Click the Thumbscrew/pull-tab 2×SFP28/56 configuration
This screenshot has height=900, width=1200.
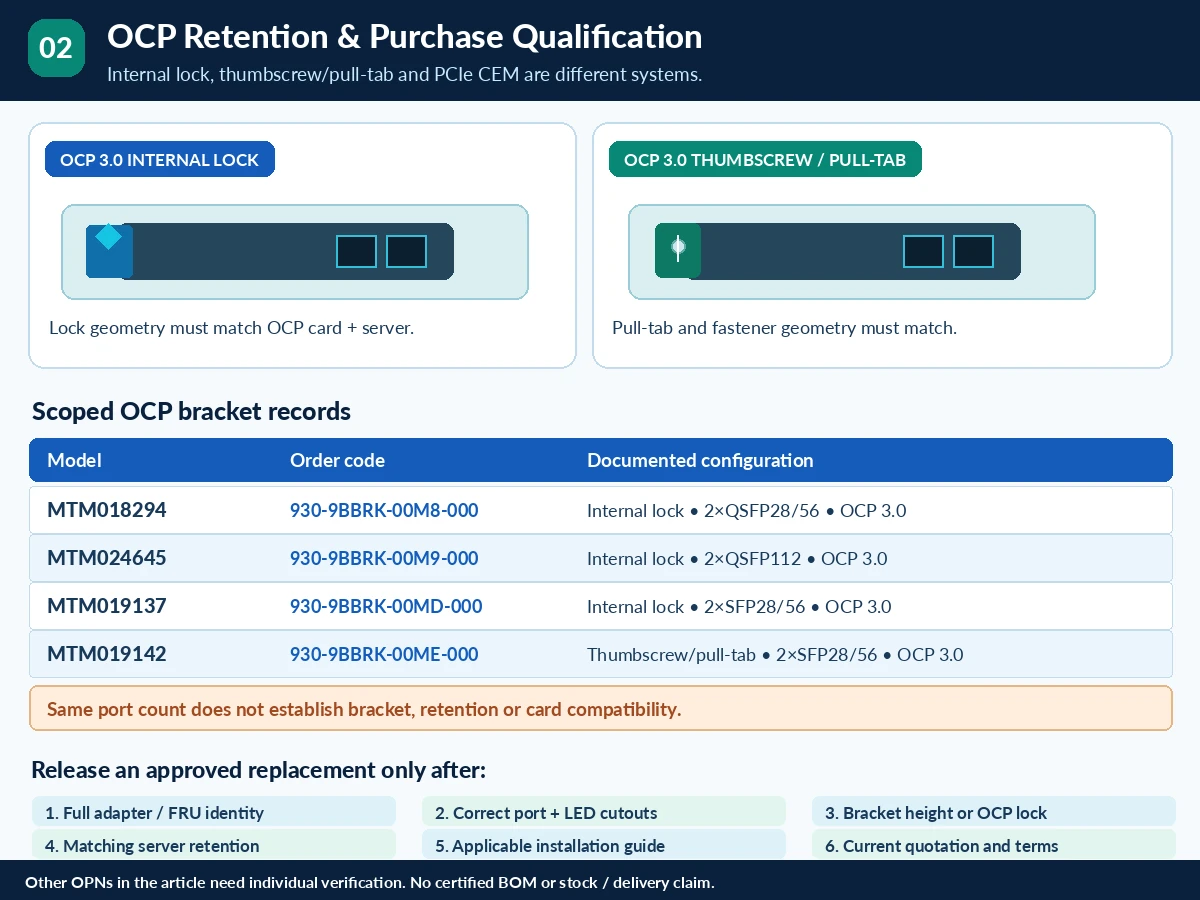[775, 655]
